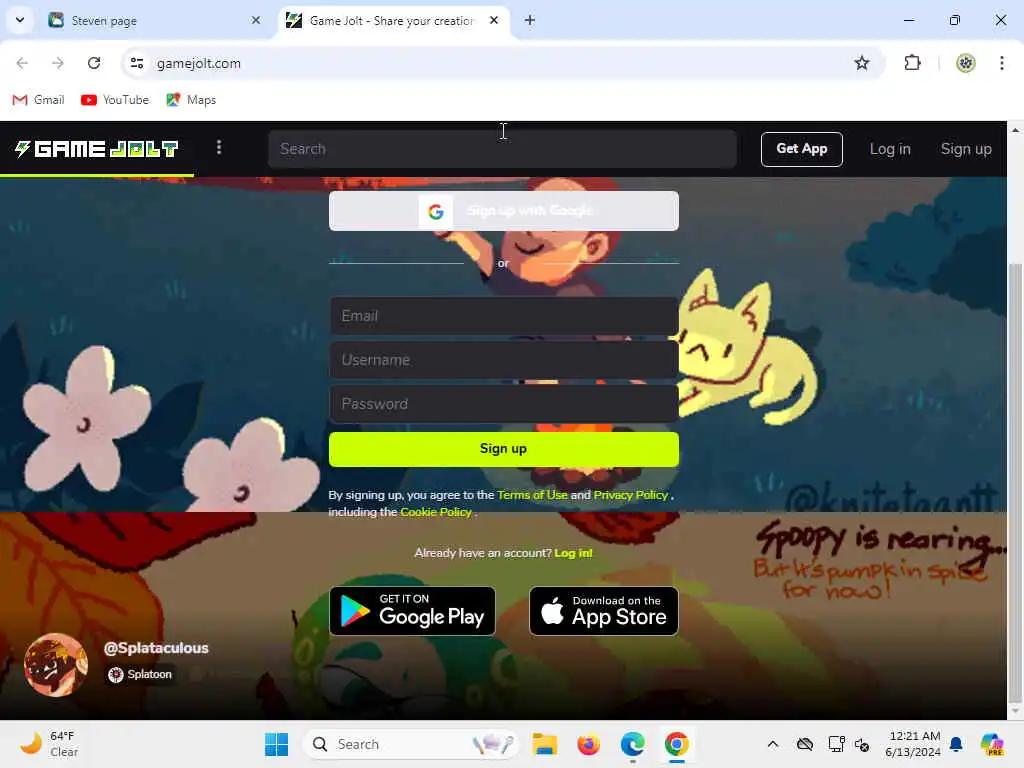This screenshot has width=1024, height=768.
Task: Focus the Game Jolt Search field
Action: [502, 149]
